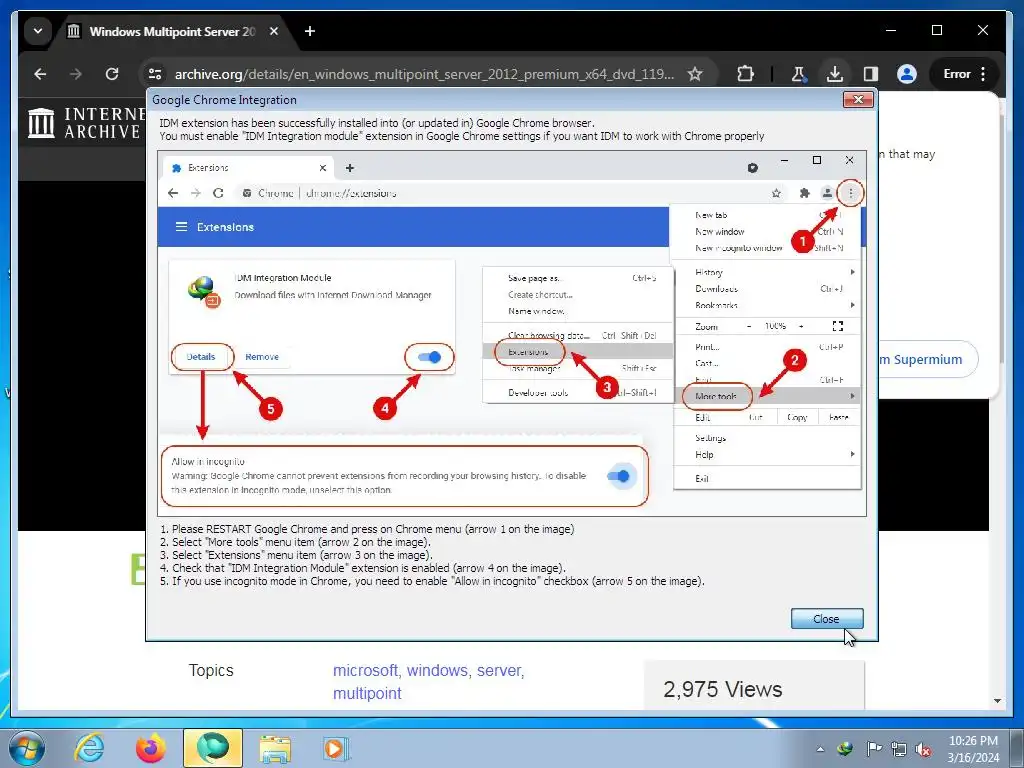Image resolution: width=1024 pixels, height=768 pixels.
Task: Open the tab search dropdown chevron
Action: coord(38,31)
